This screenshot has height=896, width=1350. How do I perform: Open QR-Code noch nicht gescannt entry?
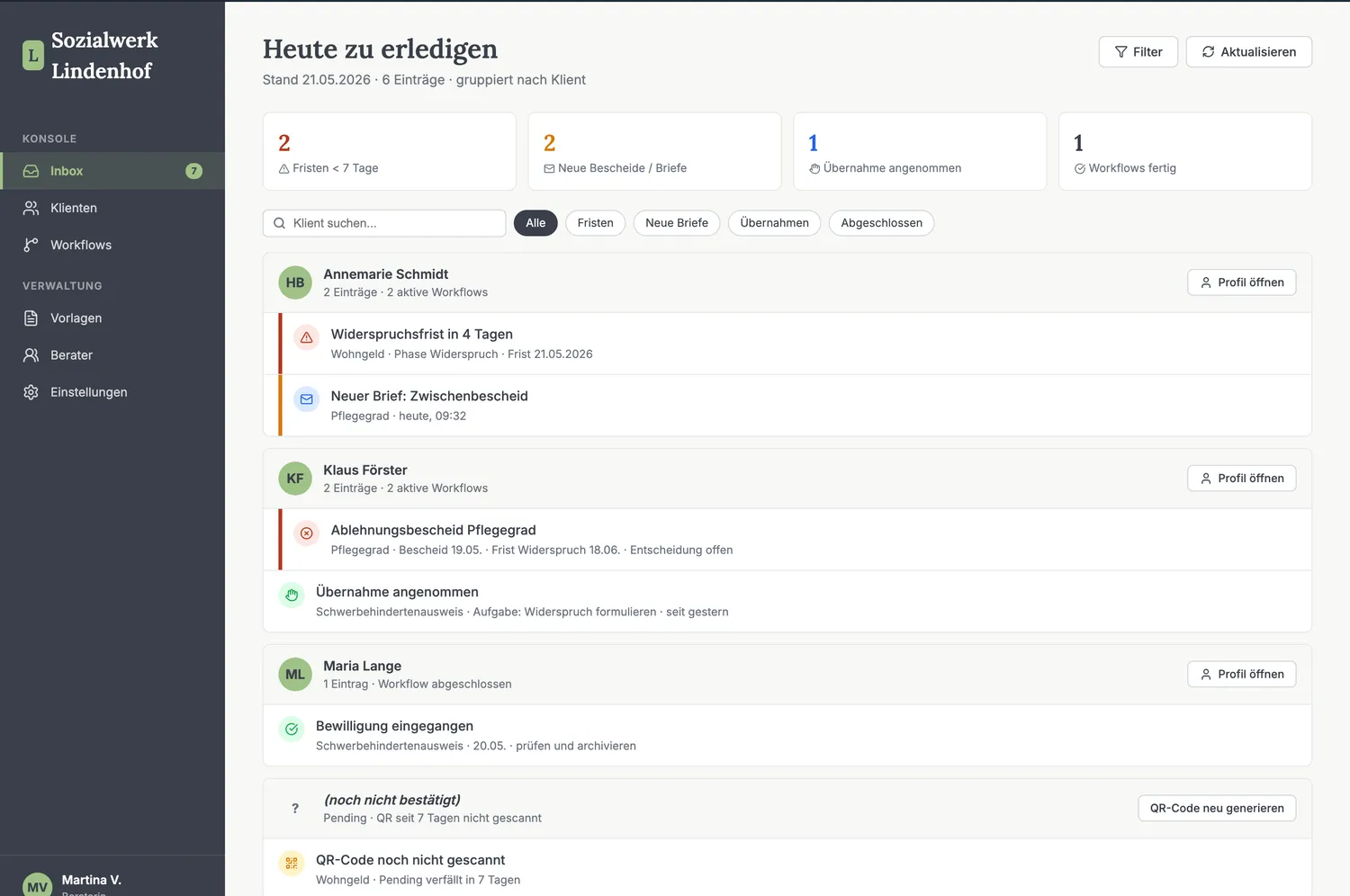pos(787,868)
